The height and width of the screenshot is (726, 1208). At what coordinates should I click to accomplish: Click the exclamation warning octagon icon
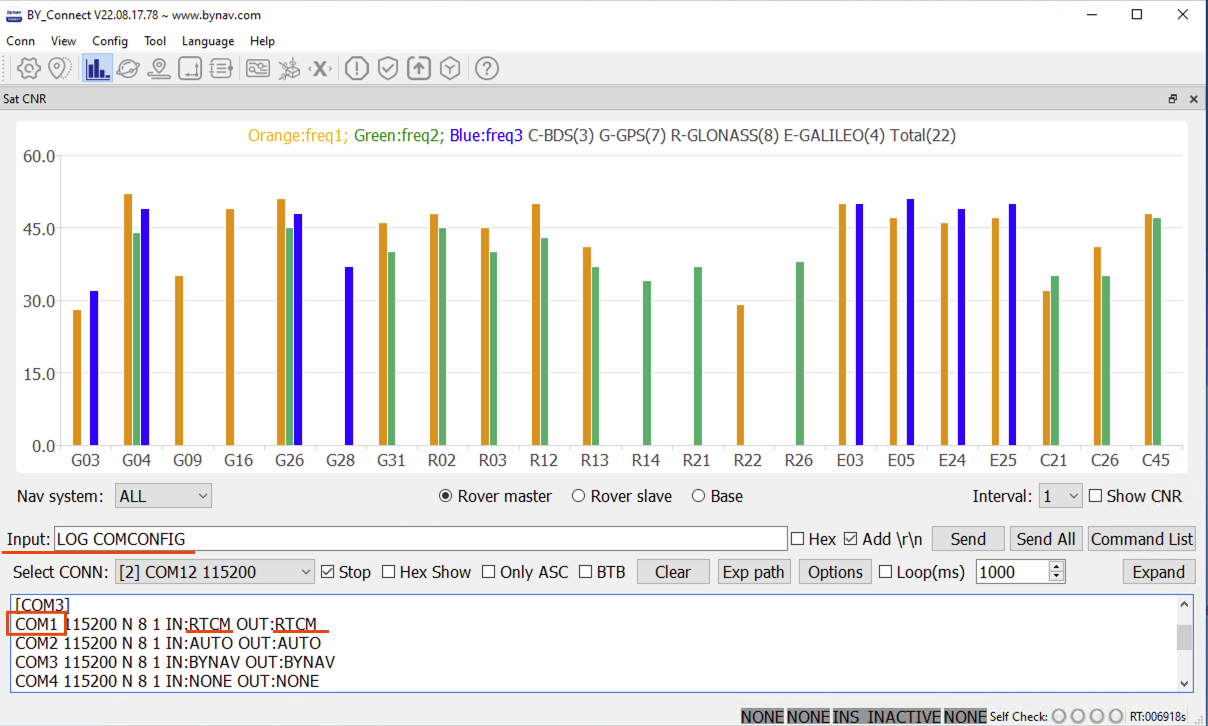(x=356, y=68)
